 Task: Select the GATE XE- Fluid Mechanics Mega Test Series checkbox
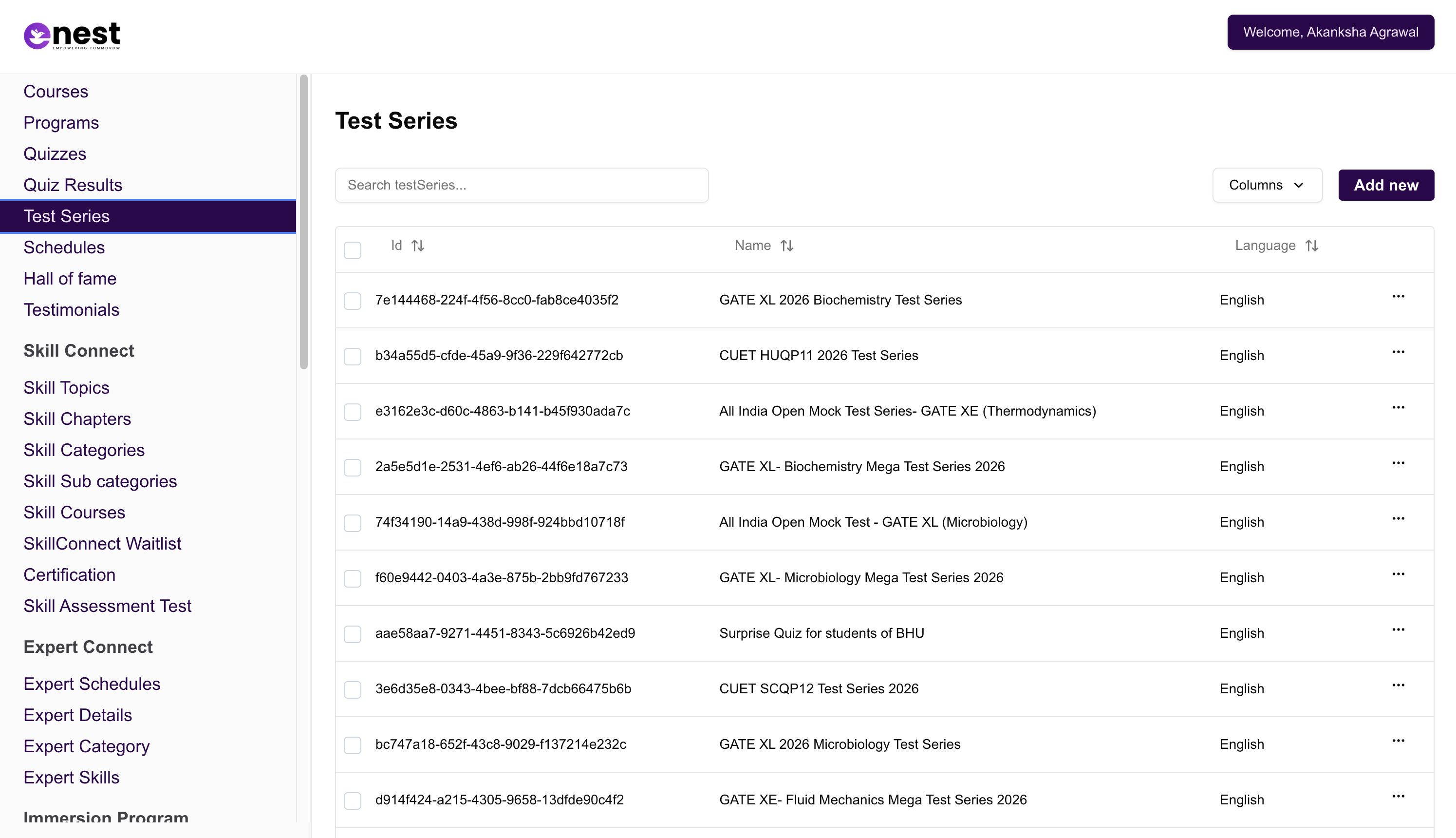click(353, 800)
